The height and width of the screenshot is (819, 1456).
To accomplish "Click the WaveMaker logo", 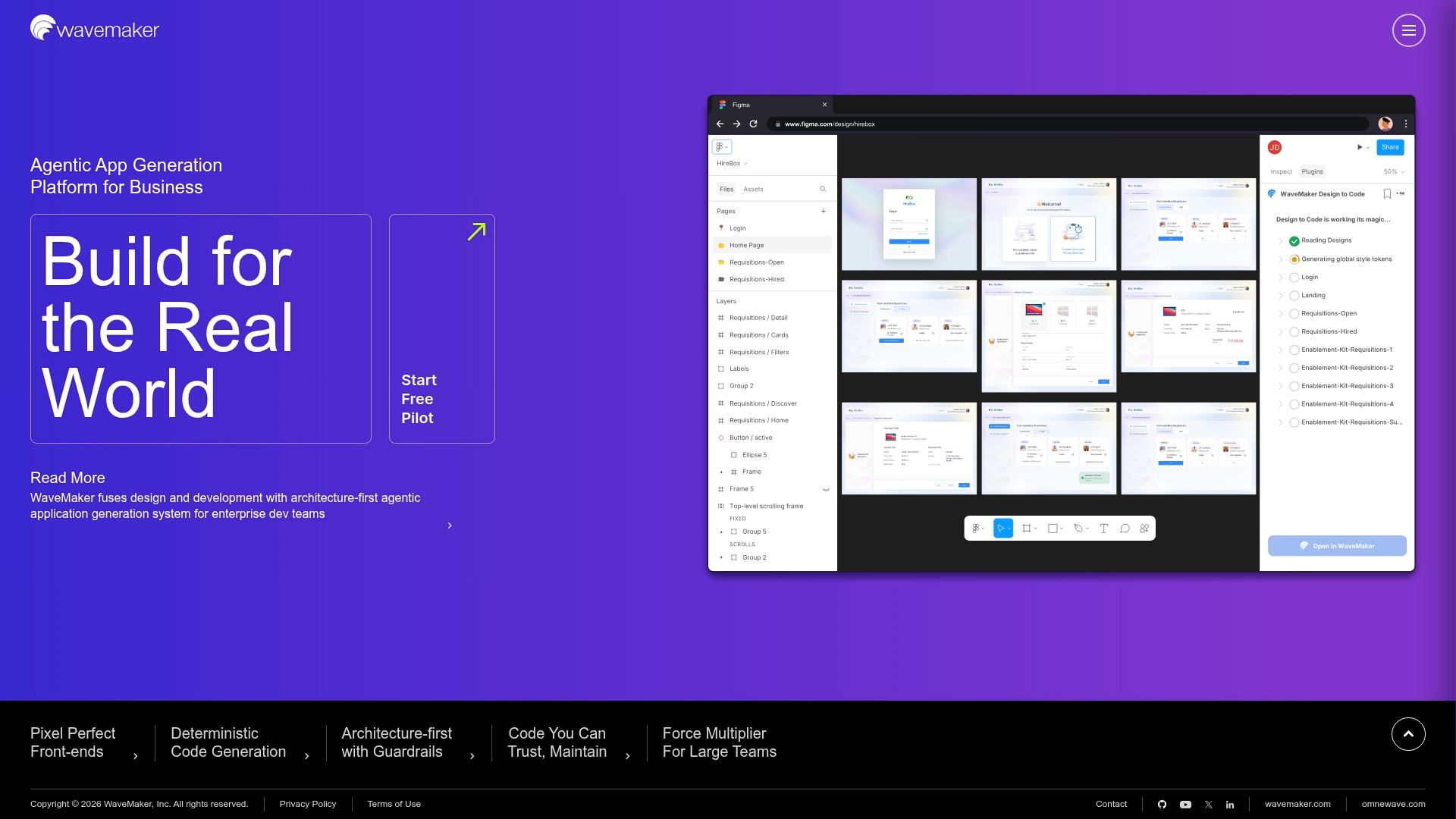I will click(95, 28).
